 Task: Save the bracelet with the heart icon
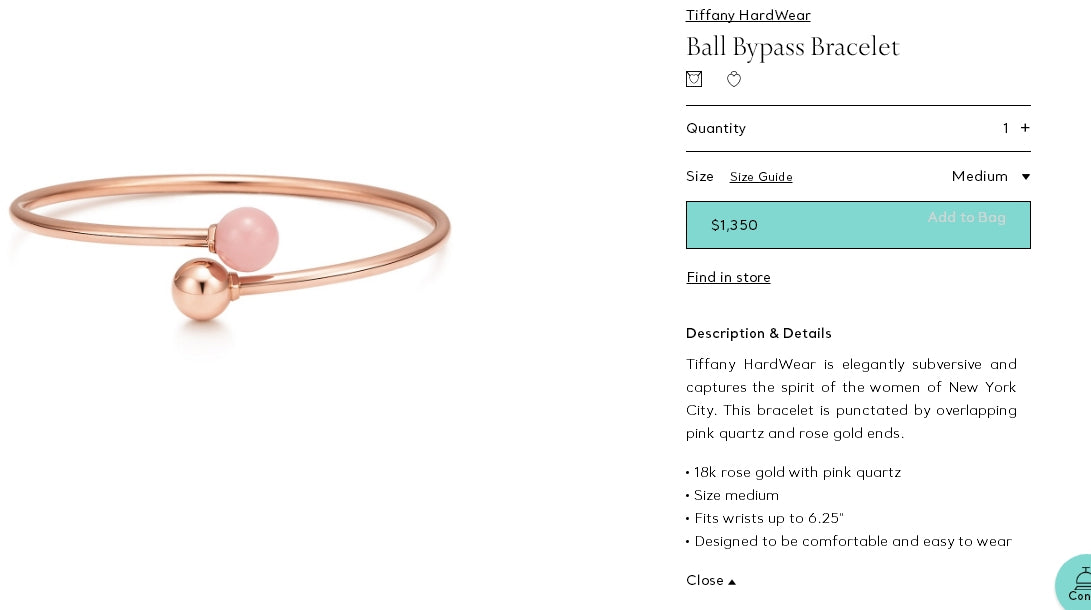click(734, 79)
